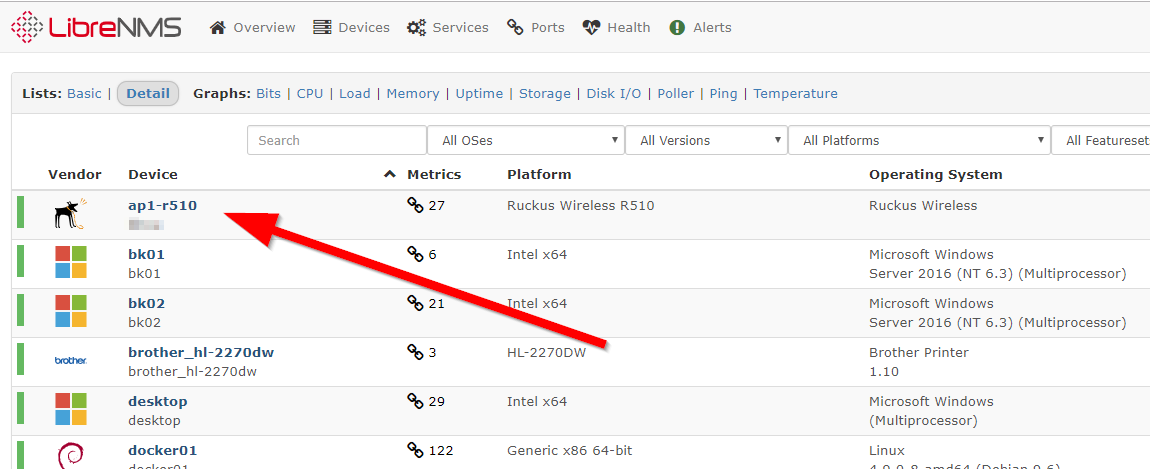Click the device Search field
The width and height of the screenshot is (1150, 469).
[337, 140]
